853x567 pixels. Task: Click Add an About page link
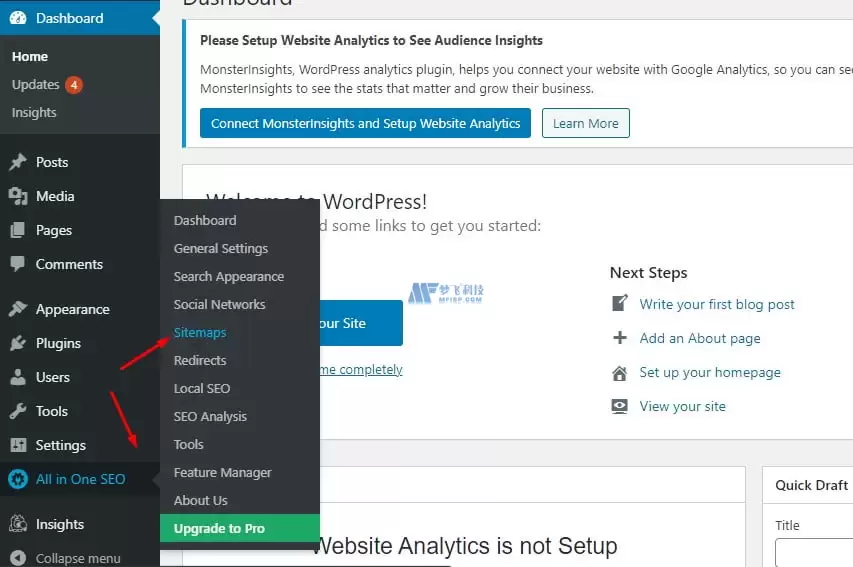click(700, 338)
